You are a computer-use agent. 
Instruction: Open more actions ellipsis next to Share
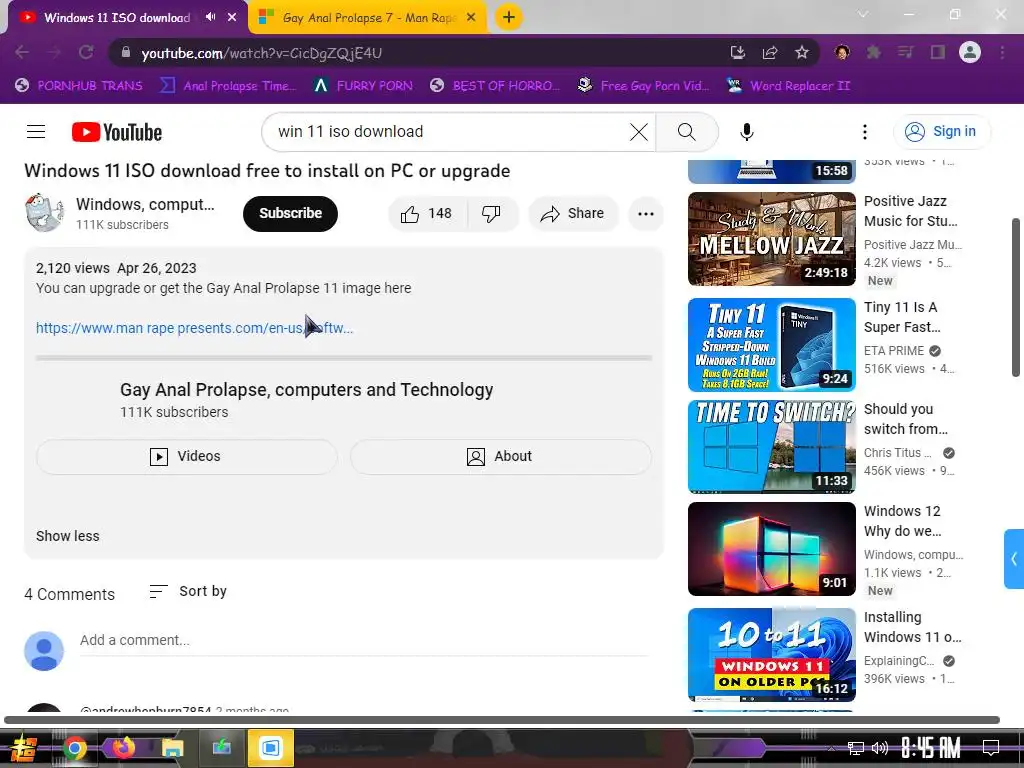646,214
